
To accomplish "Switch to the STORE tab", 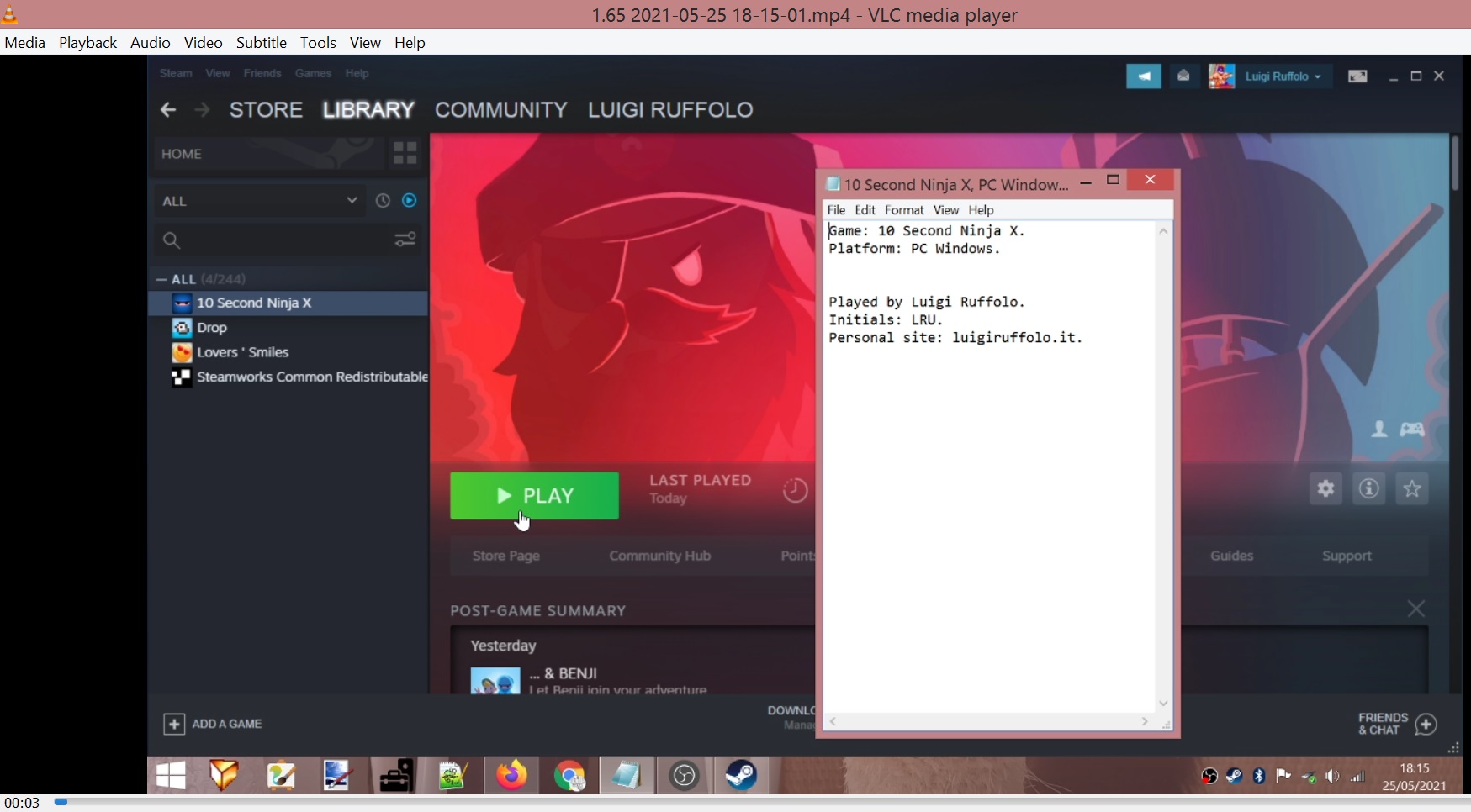I will tap(266, 110).
